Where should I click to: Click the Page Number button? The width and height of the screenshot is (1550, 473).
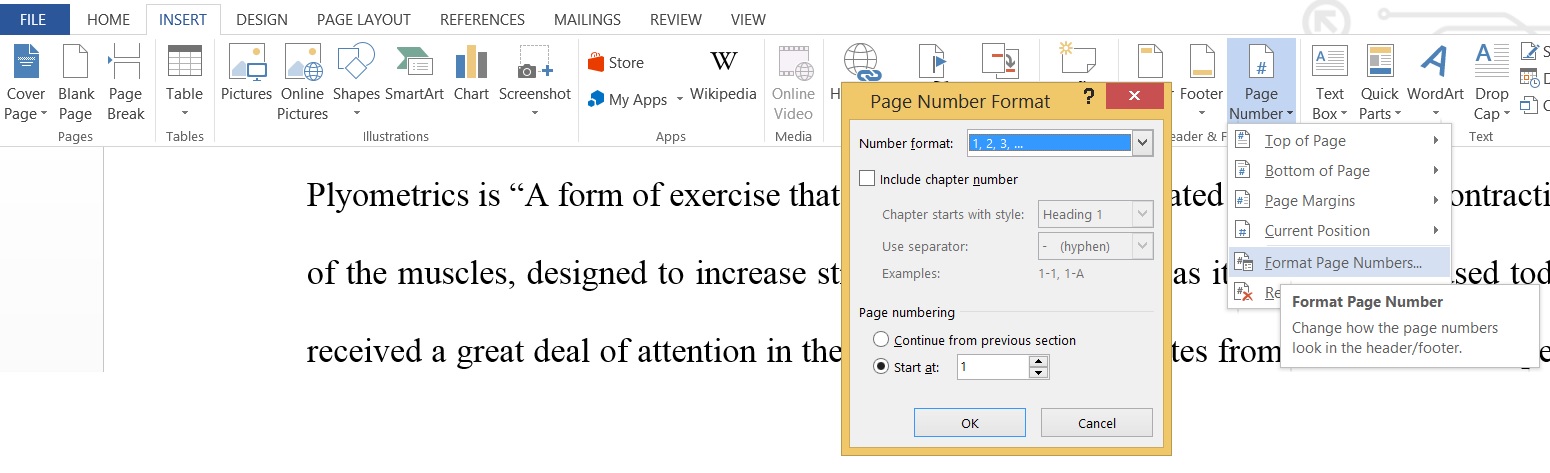(x=1261, y=82)
